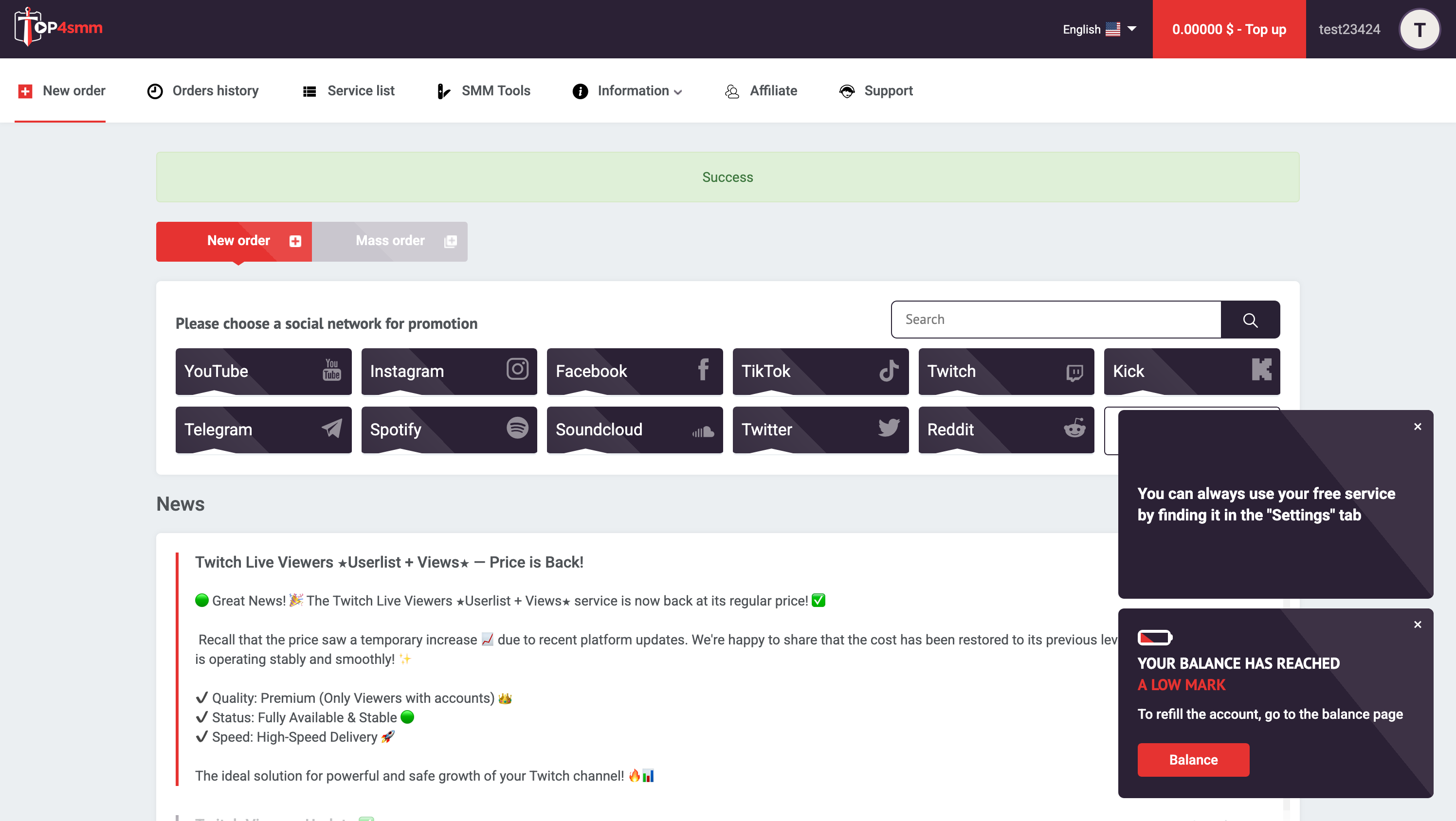The height and width of the screenshot is (821, 1456).
Task: Click the T user avatar
Action: [1419, 29]
